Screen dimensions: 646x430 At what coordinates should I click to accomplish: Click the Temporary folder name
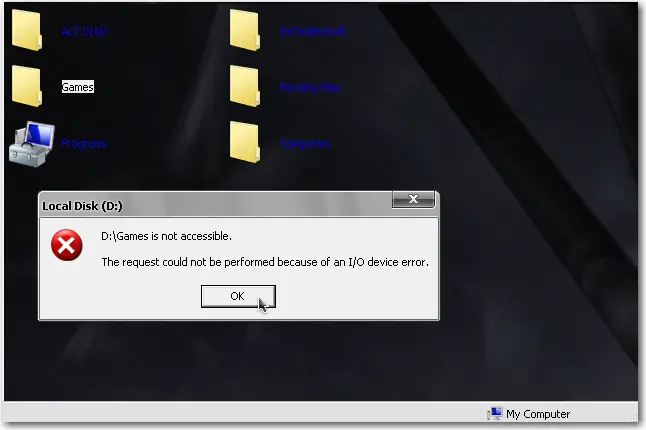point(305,143)
